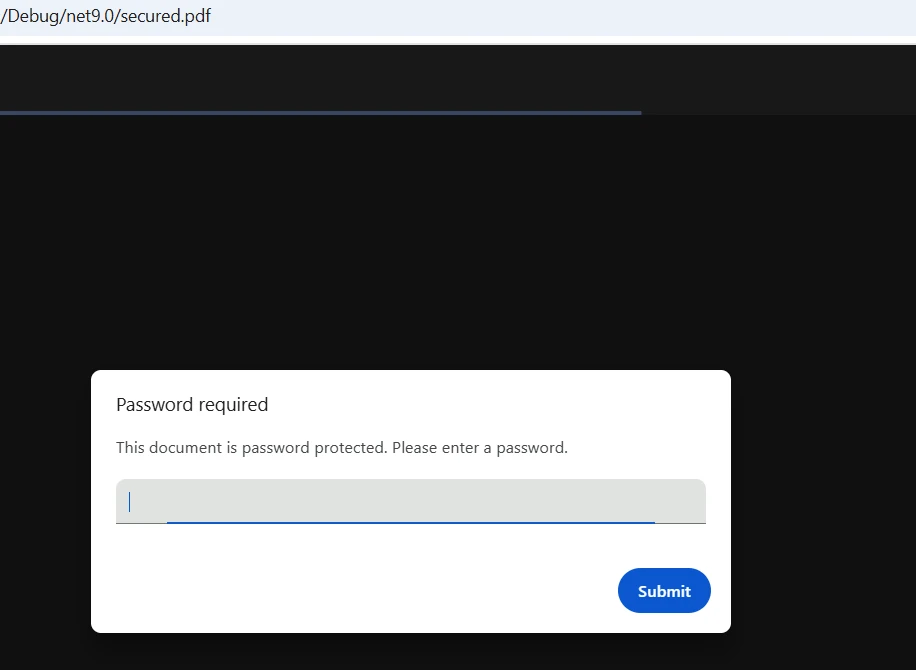Focus the password input field
This screenshot has width=916, height=670.
click(x=410, y=501)
